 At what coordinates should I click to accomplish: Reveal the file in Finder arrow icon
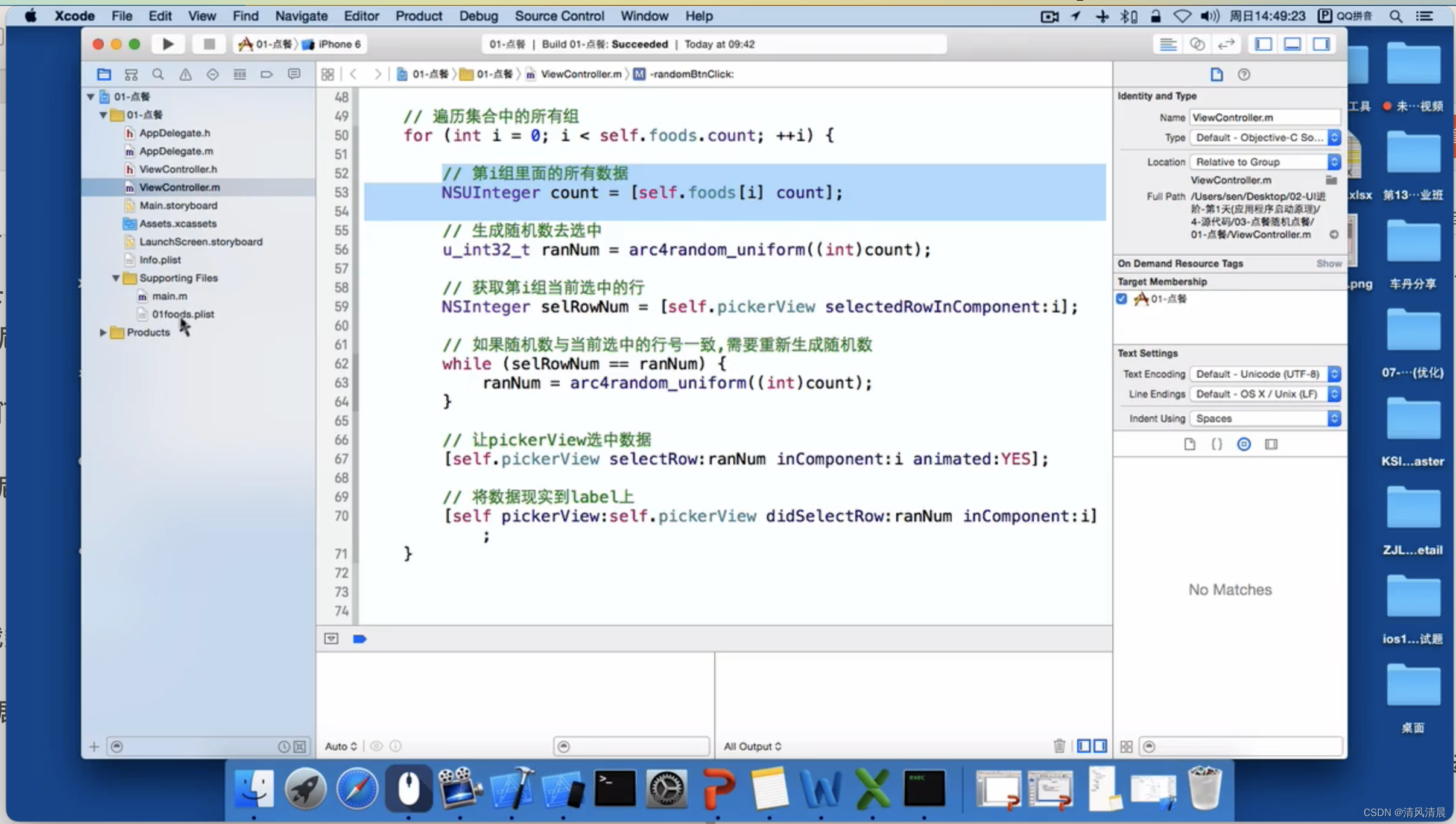pyautogui.click(x=1334, y=235)
